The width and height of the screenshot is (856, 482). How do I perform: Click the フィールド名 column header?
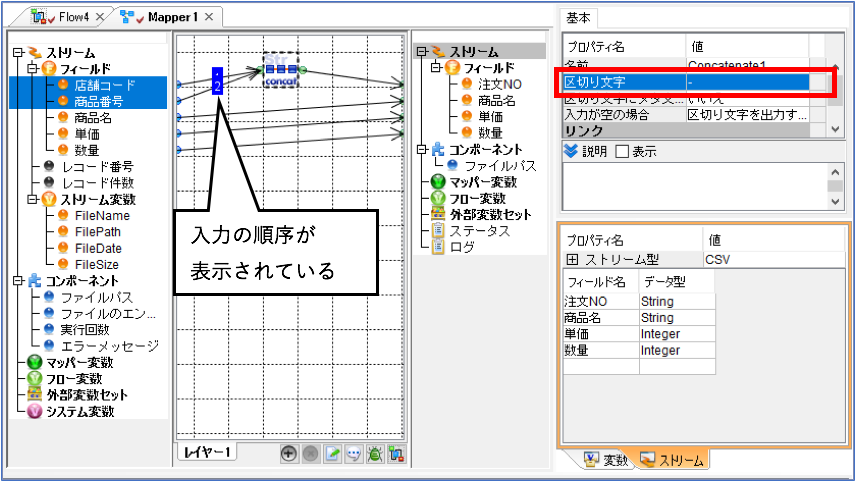click(x=601, y=282)
